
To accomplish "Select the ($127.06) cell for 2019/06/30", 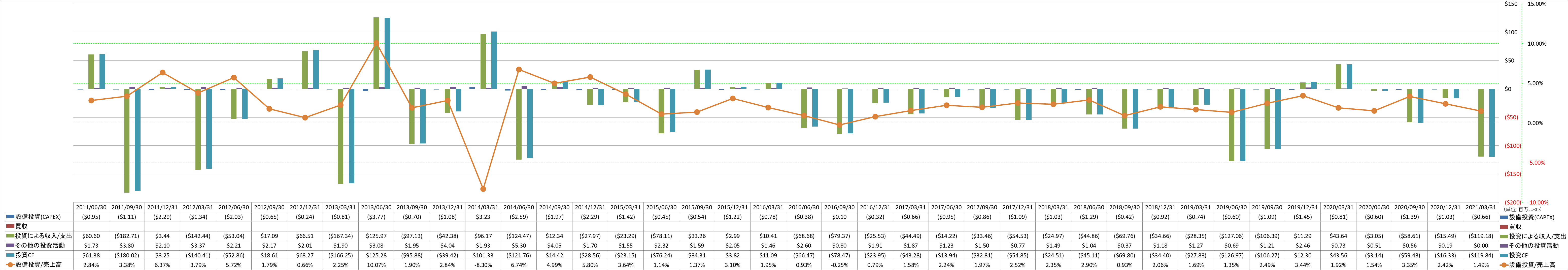I will click(x=1231, y=236).
